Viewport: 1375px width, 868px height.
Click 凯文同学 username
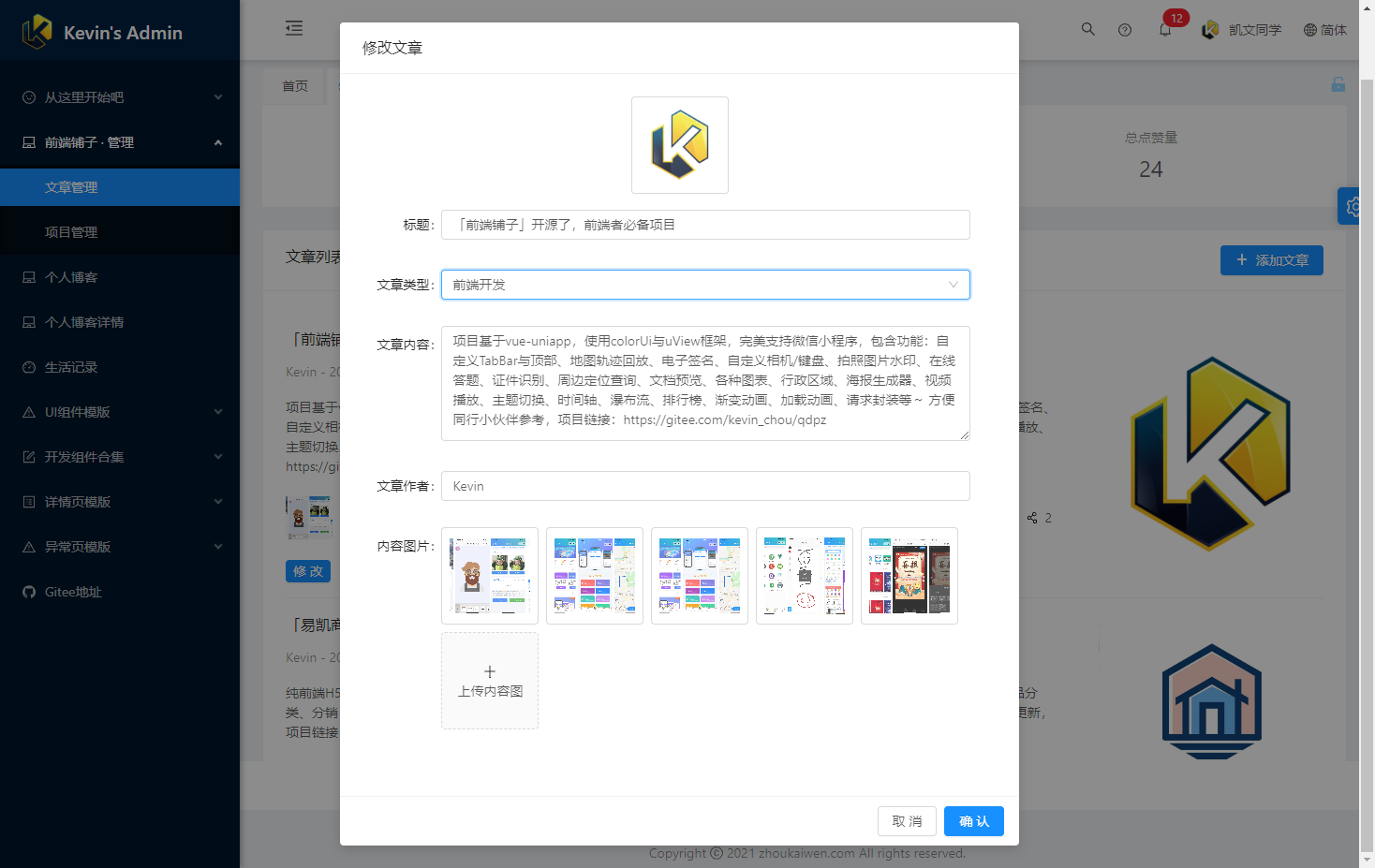point(1255,30)
